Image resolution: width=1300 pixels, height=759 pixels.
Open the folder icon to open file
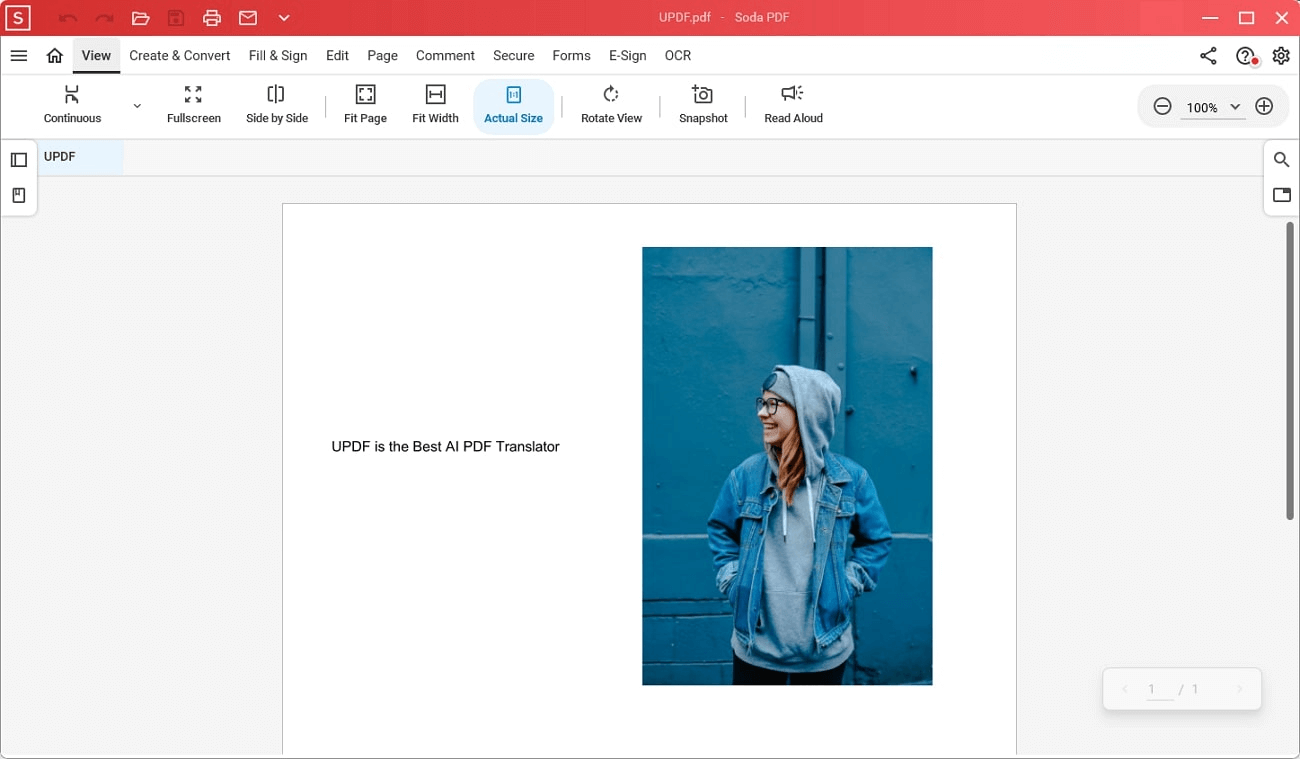140,18
